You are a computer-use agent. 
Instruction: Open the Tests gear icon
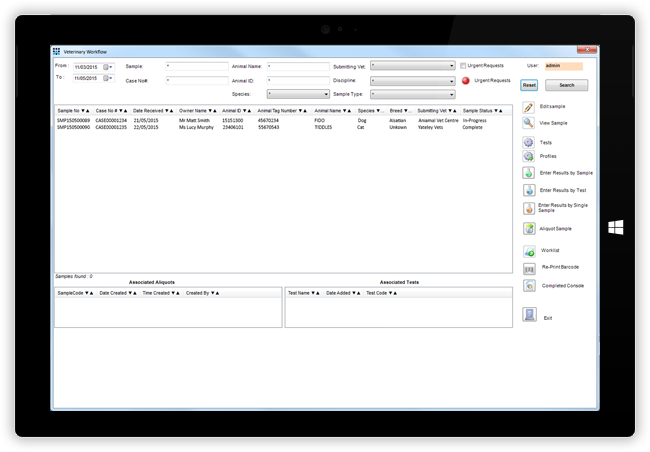click(x=528, y=142)
